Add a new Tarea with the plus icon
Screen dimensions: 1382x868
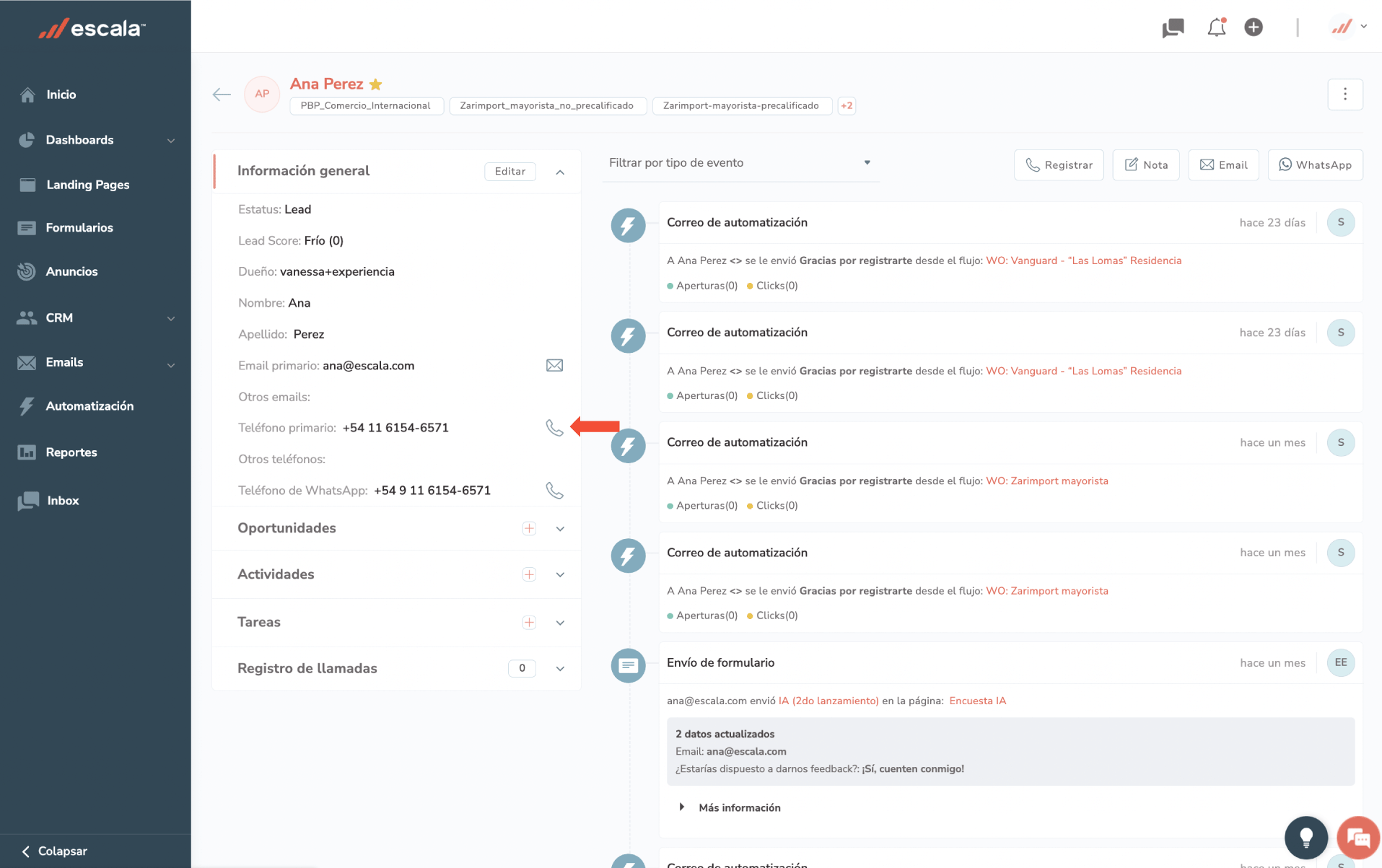coord(529,623)
